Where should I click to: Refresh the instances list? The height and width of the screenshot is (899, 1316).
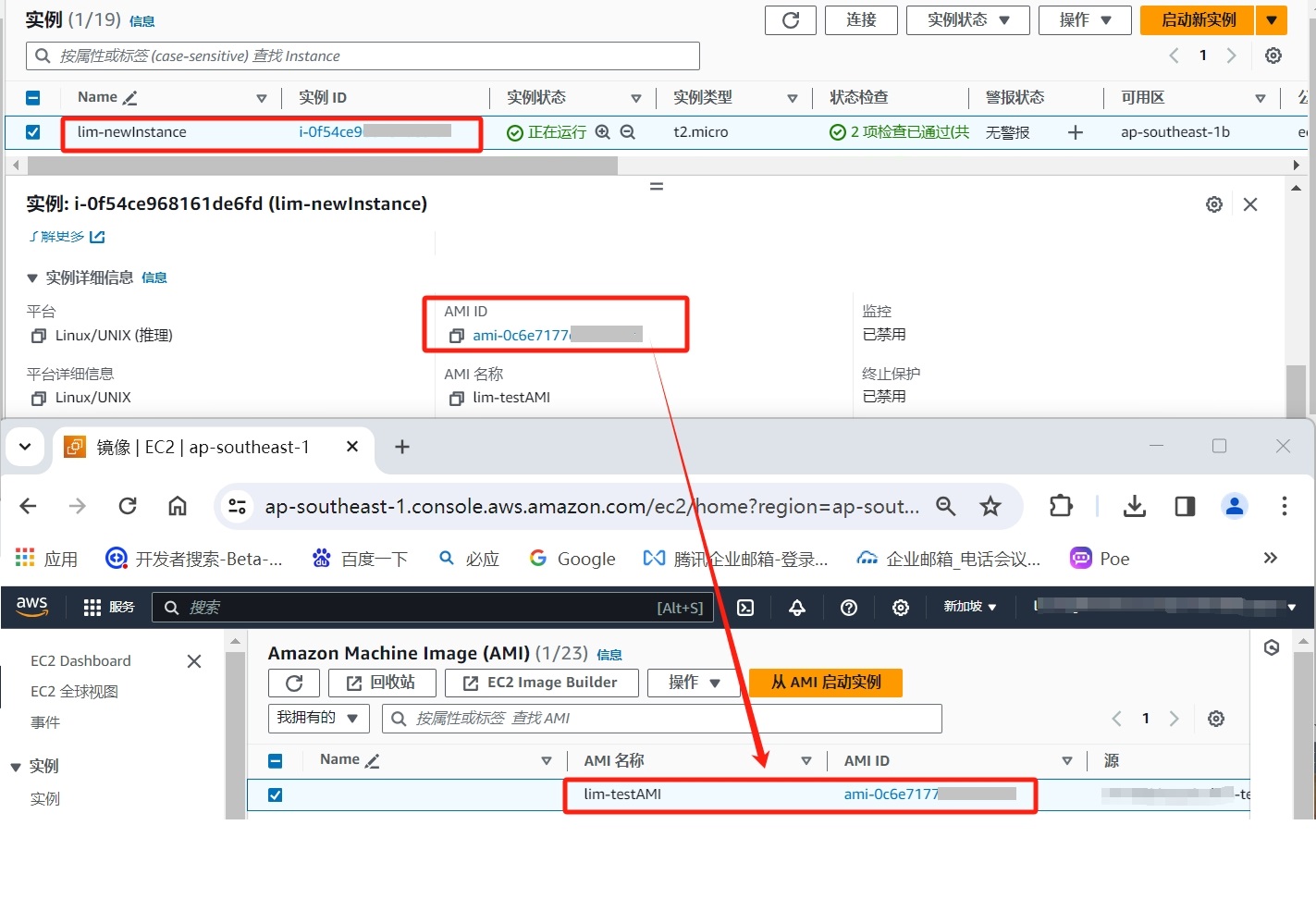pos(791,19)
